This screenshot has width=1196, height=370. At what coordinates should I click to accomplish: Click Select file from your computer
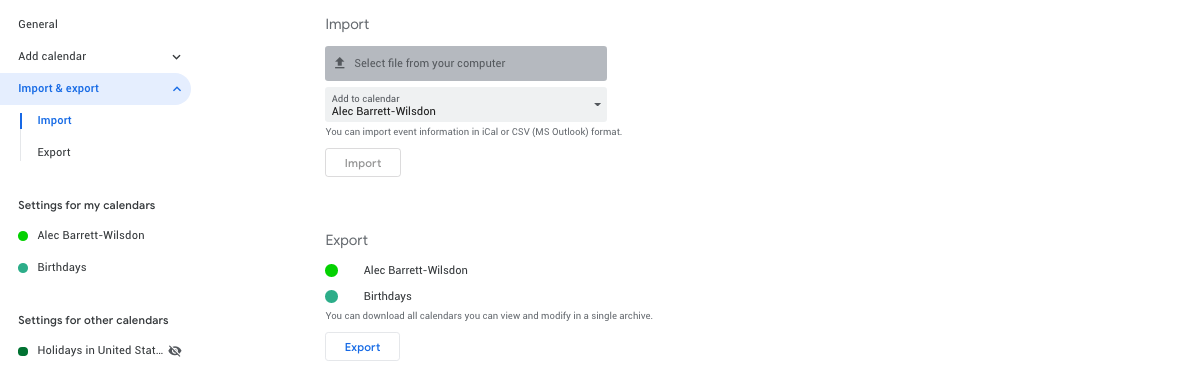point(466,63)
